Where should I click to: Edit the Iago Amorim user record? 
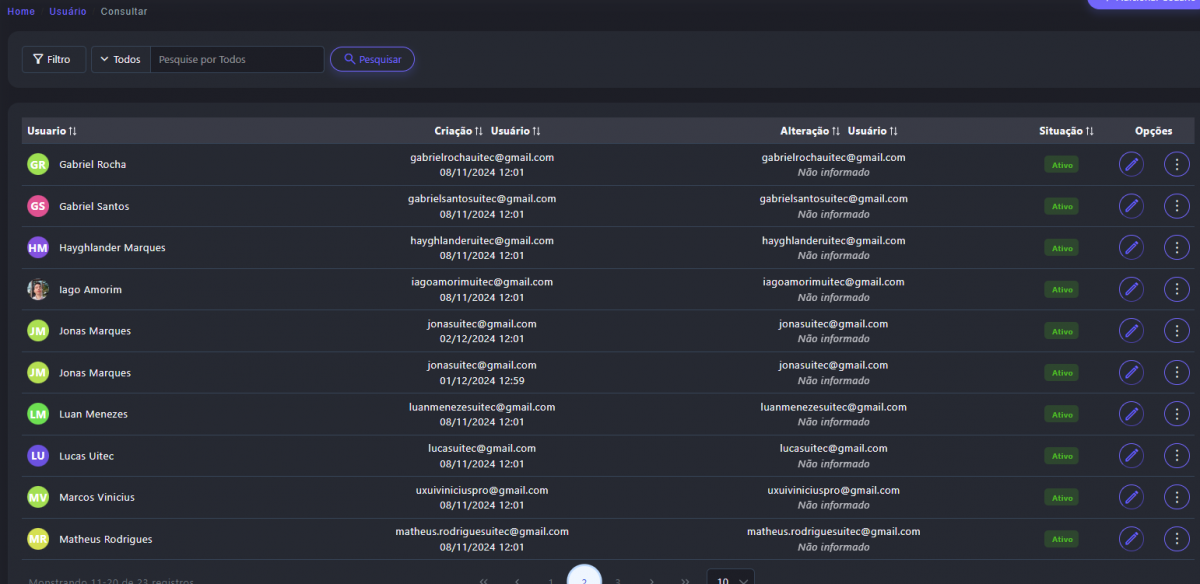coord(1131,289)
